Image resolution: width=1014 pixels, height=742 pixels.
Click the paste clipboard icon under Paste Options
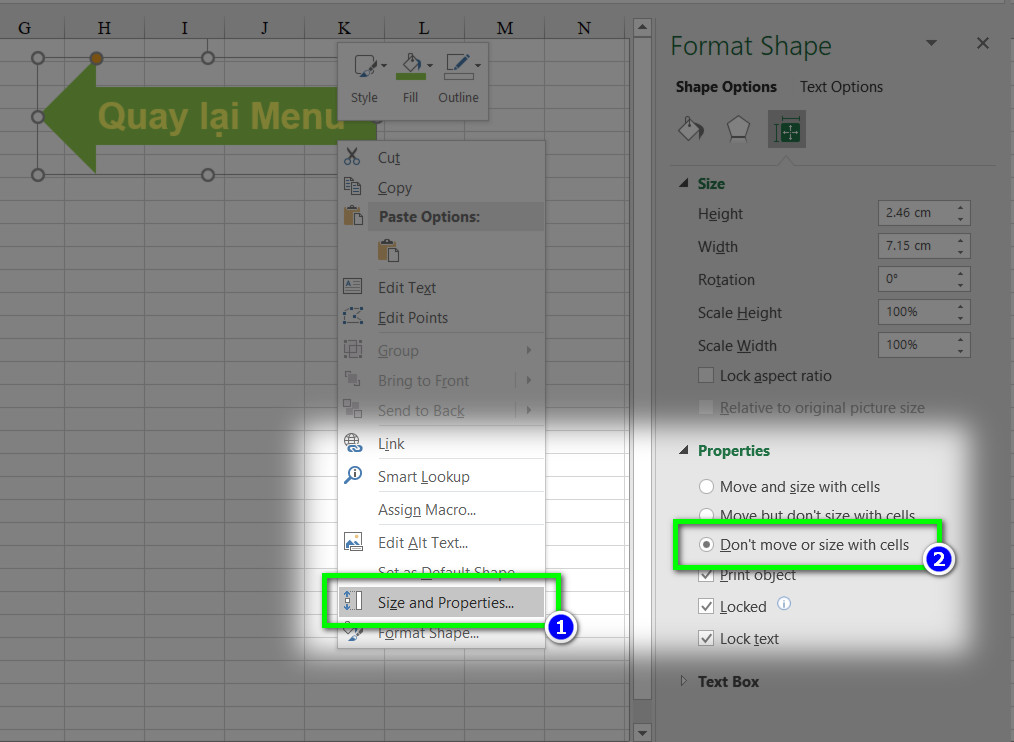click(x=389, y=251)
